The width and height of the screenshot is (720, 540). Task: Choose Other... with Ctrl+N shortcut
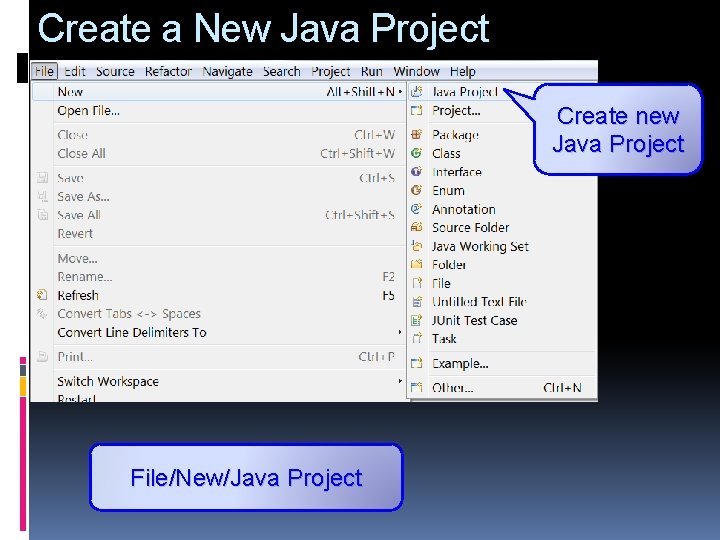point(502,388)
